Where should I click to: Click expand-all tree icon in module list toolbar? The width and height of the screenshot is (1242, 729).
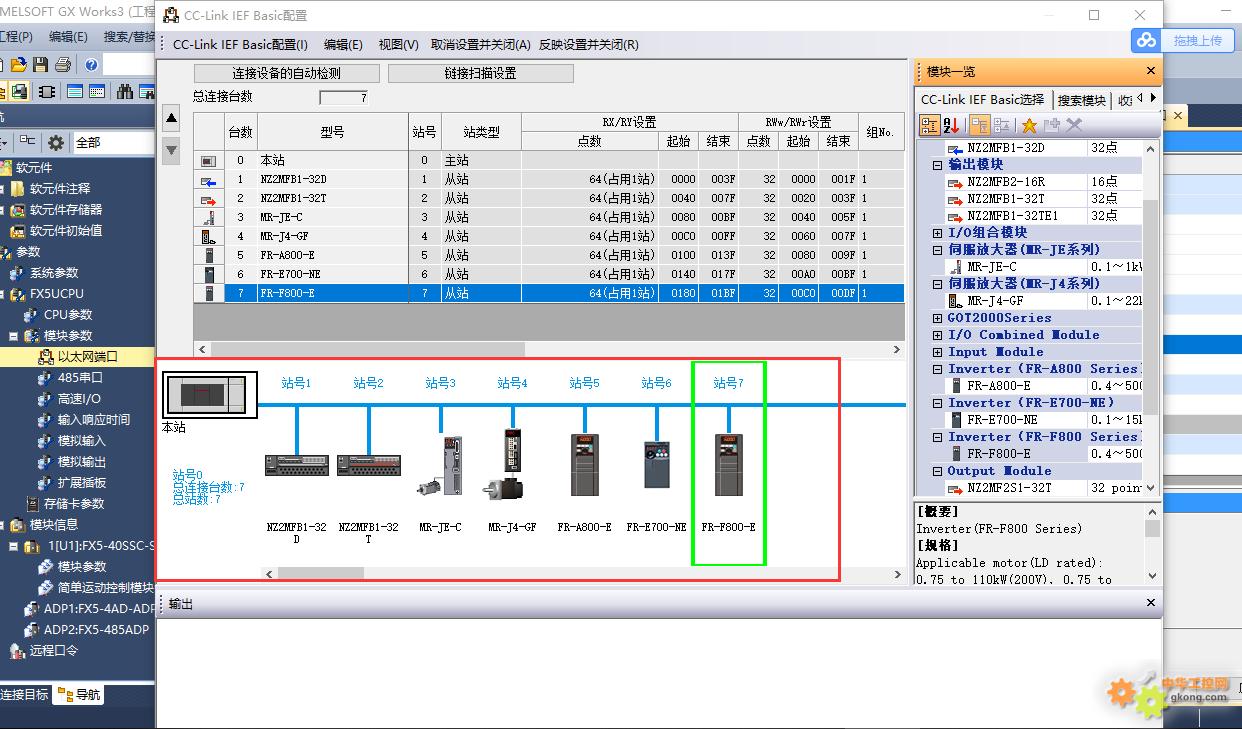click(x=980, y=125)
